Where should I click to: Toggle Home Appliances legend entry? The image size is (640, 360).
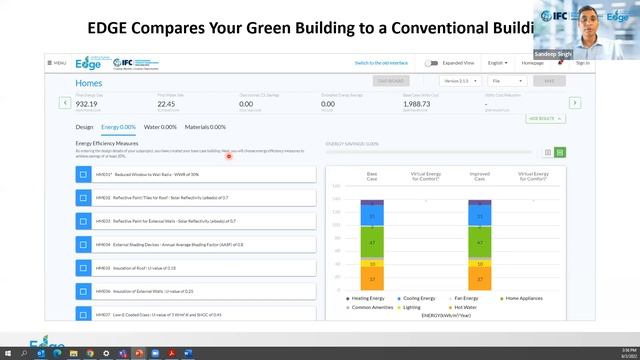point(522,298)
